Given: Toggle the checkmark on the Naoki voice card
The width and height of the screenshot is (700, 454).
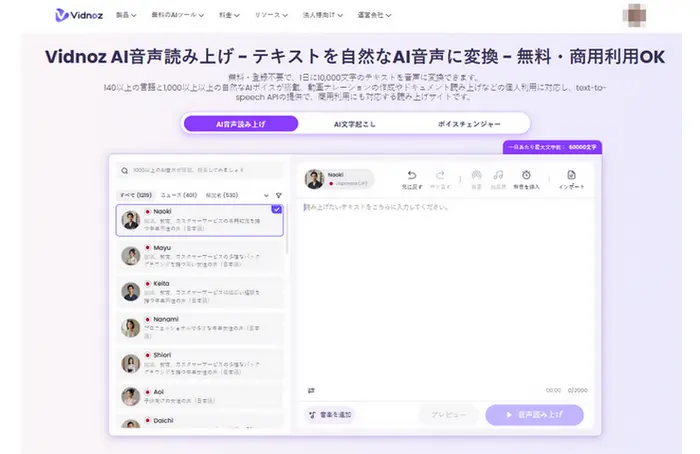Looking at the screenshot, I should coord(277,209).
